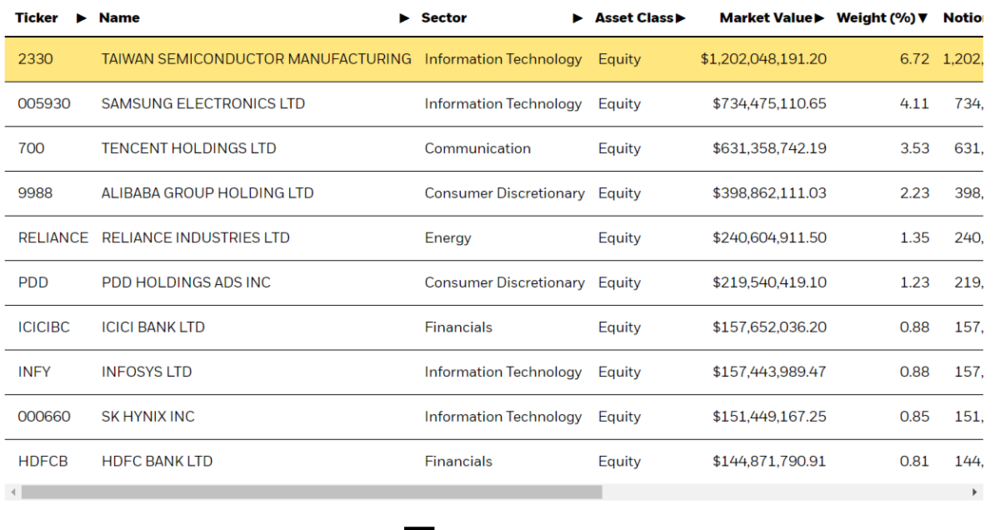This screenshot has height=530, width=1000.
Task: Select ticker HDFCB
Action: coord(43,460)
